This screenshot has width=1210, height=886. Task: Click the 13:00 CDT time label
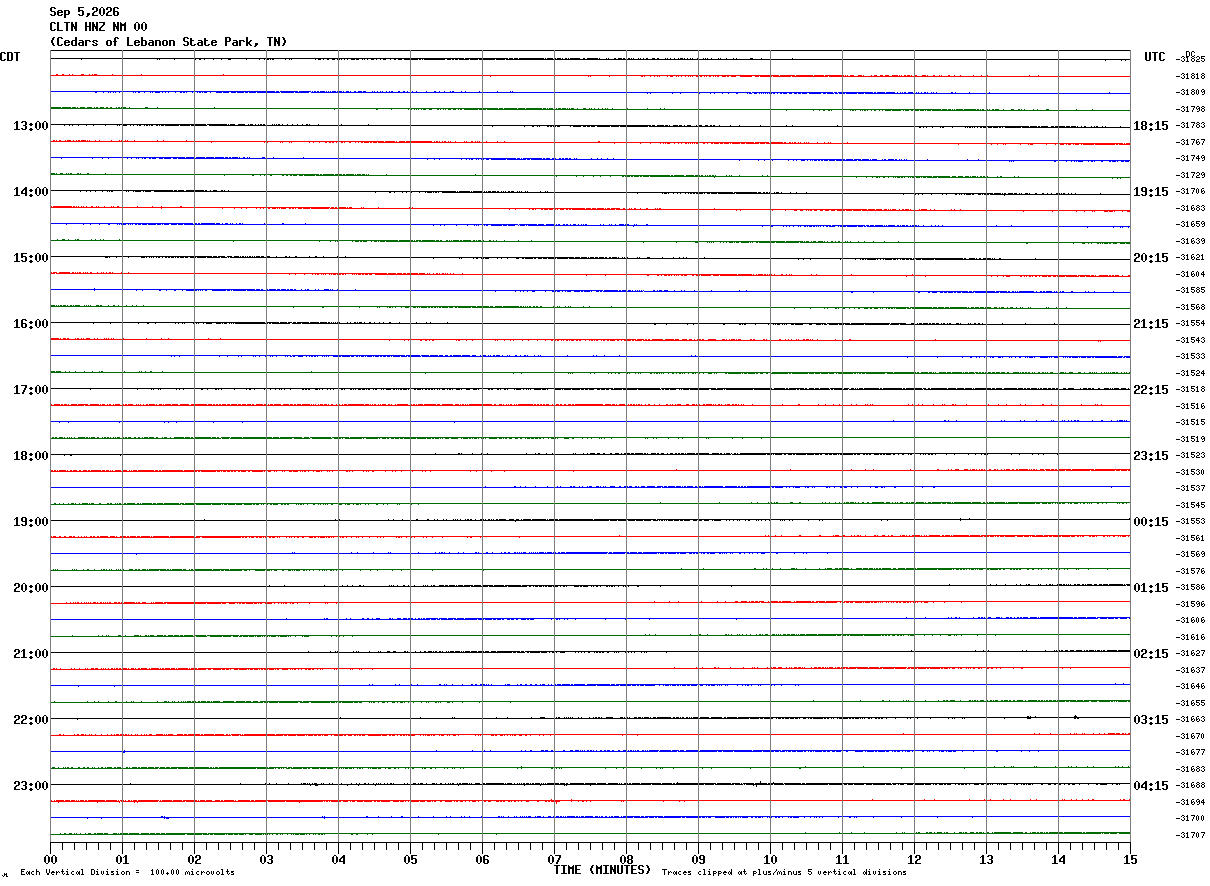31,126
